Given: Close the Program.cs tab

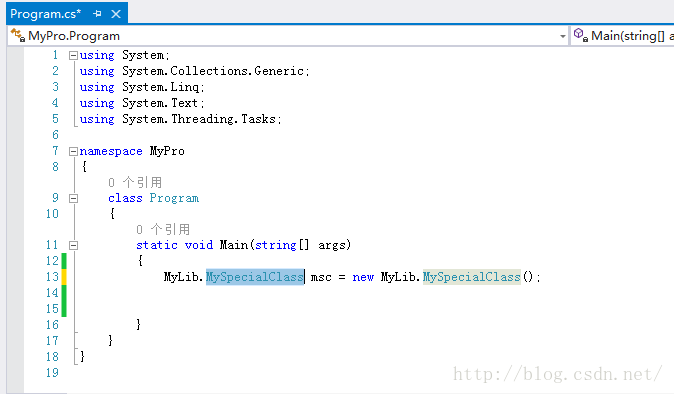Looking at the screenshot, I should pyautogui.click(x=116, y=14).
